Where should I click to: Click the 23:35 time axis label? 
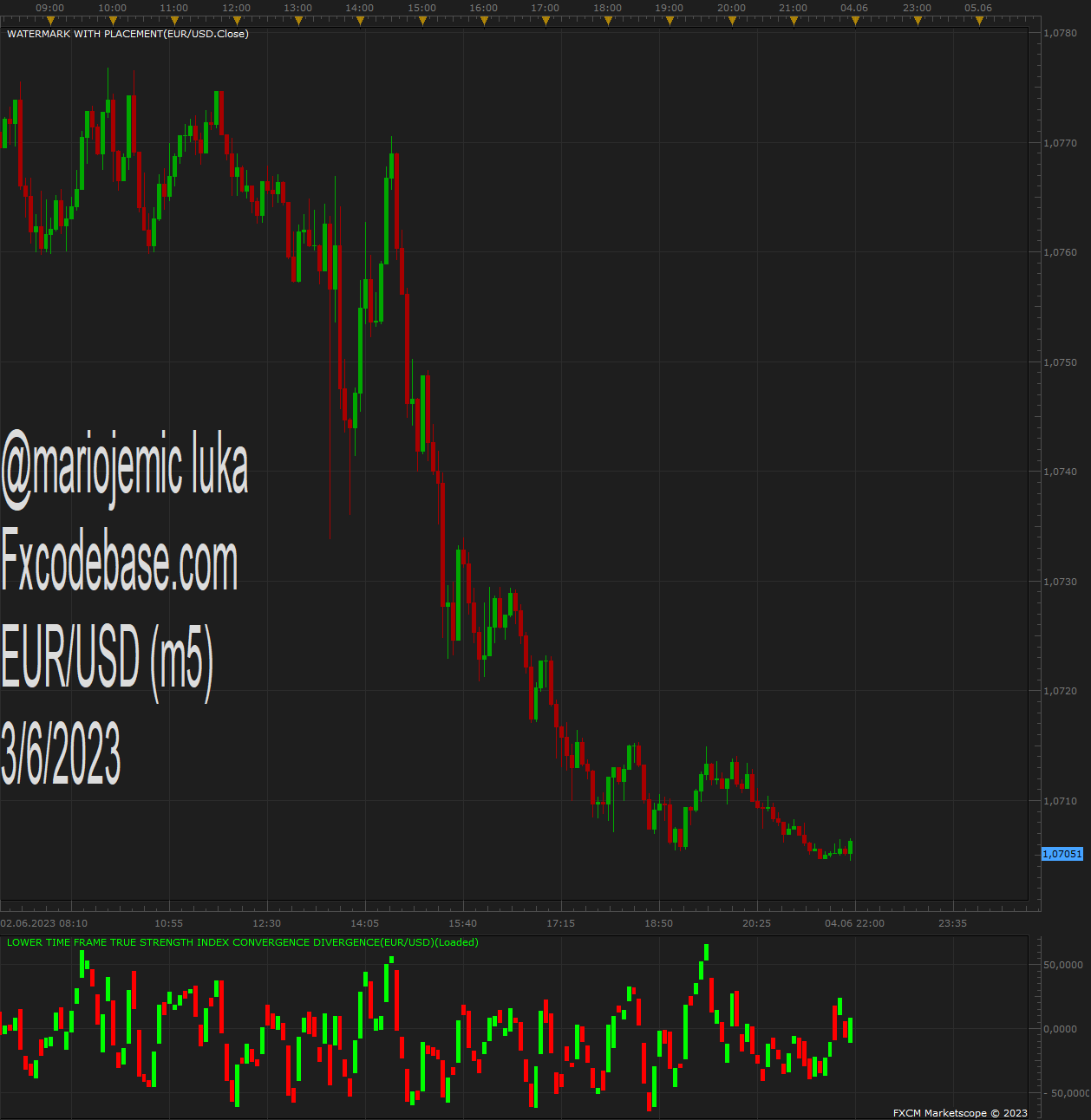(x=953, y=923)
